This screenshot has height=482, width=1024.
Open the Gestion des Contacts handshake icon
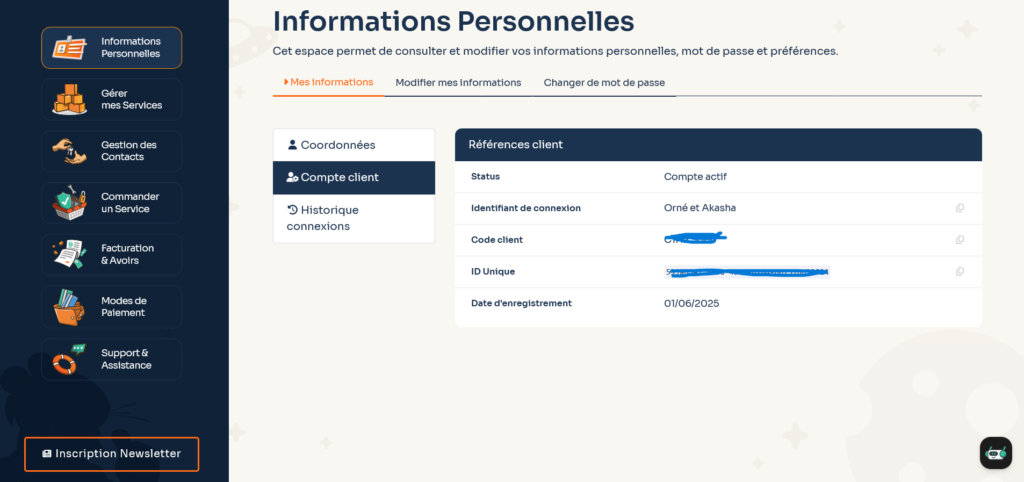point(69,151)
